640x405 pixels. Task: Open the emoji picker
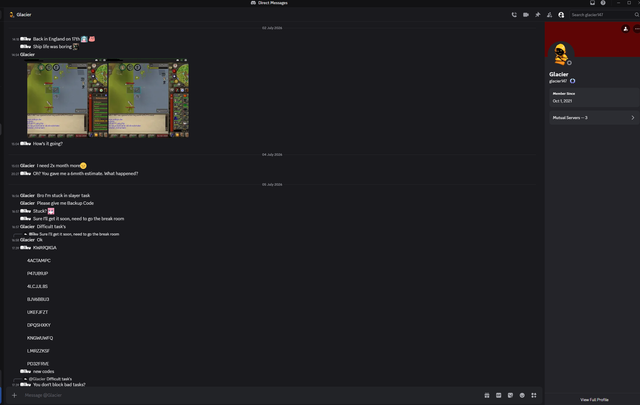pos(522,395)
